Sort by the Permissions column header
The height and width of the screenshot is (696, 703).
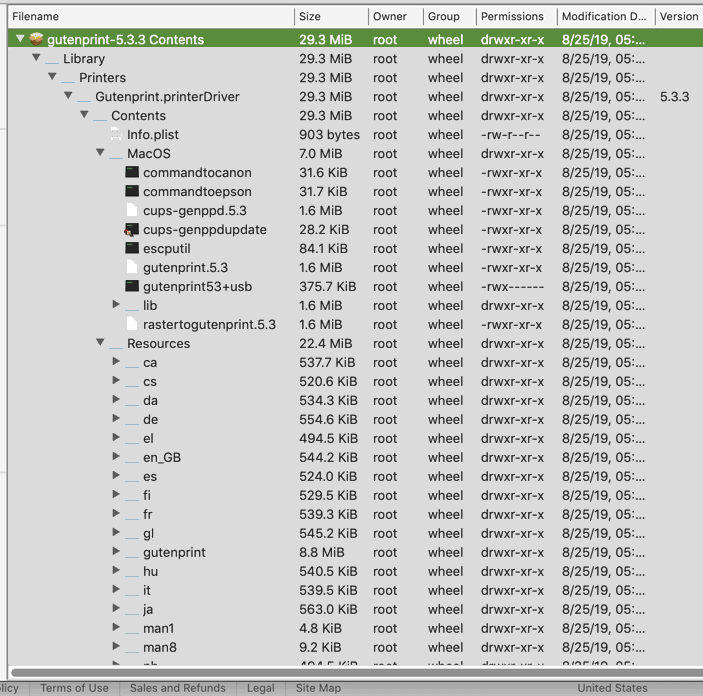pyautogui.click(x=516, y=16)
